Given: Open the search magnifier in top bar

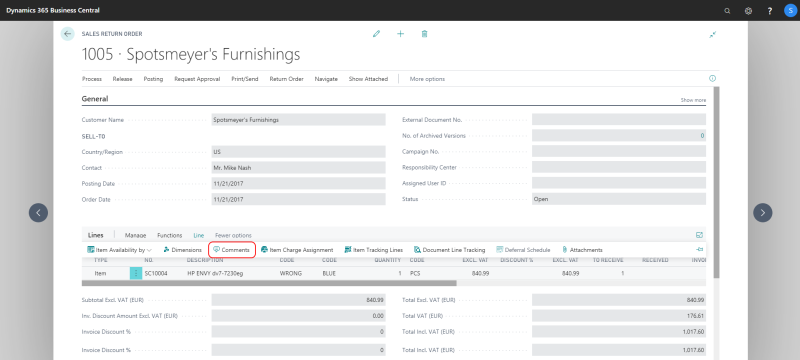Looking at the screenshot, I should pyautogui.click(x=728, y=11).
